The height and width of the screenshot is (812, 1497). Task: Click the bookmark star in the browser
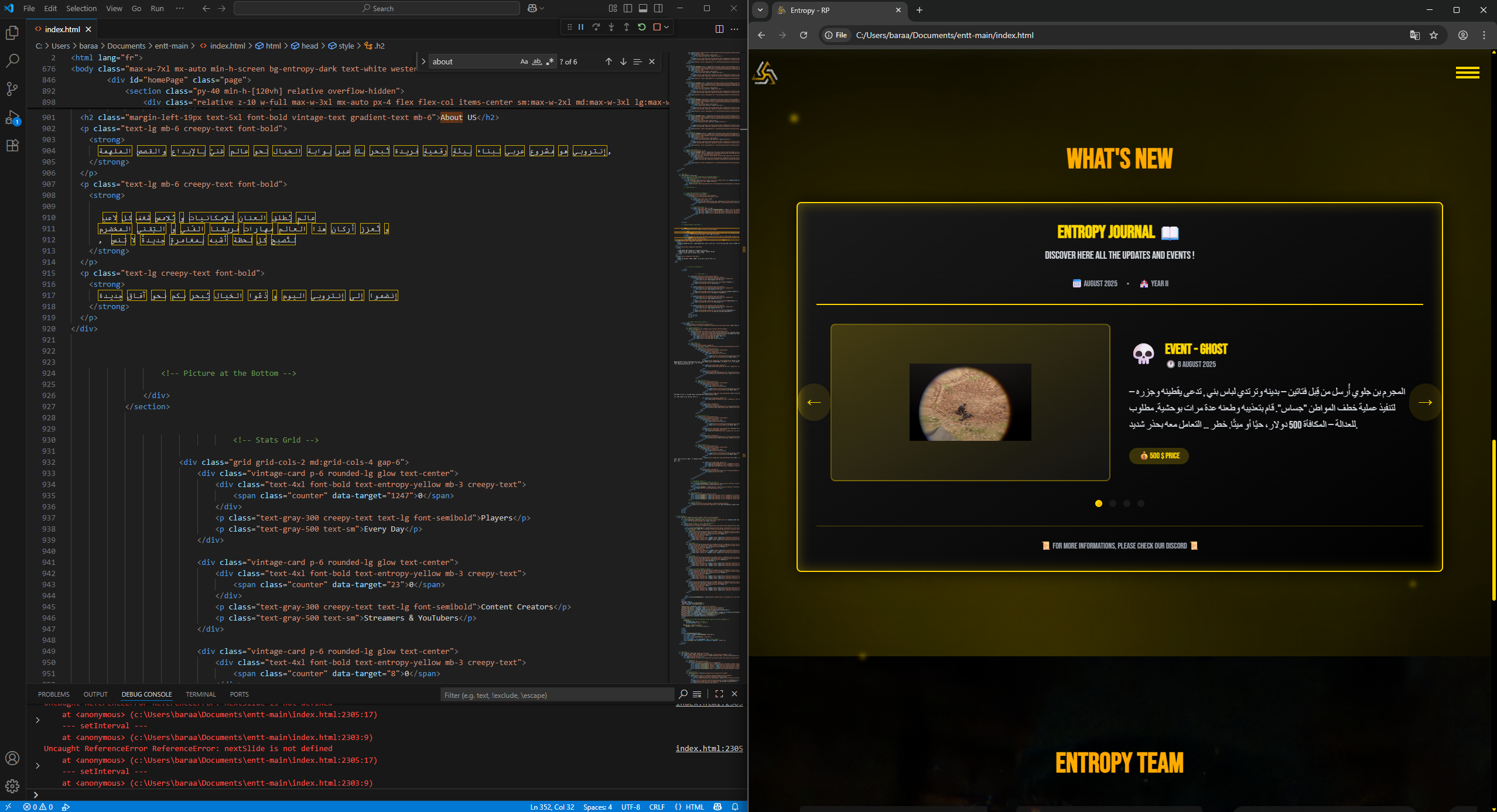(1434, 35)
